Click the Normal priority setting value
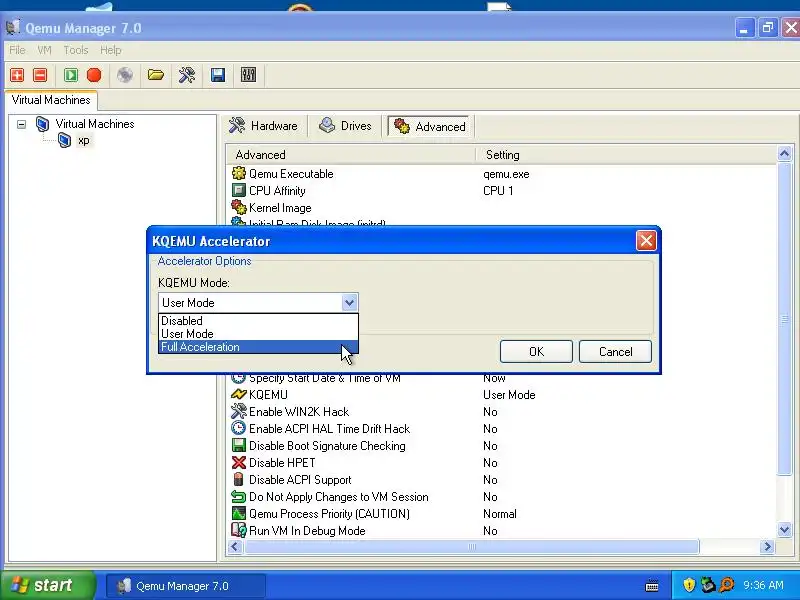This screenshot has height=600, width=800. coord(499,514)
